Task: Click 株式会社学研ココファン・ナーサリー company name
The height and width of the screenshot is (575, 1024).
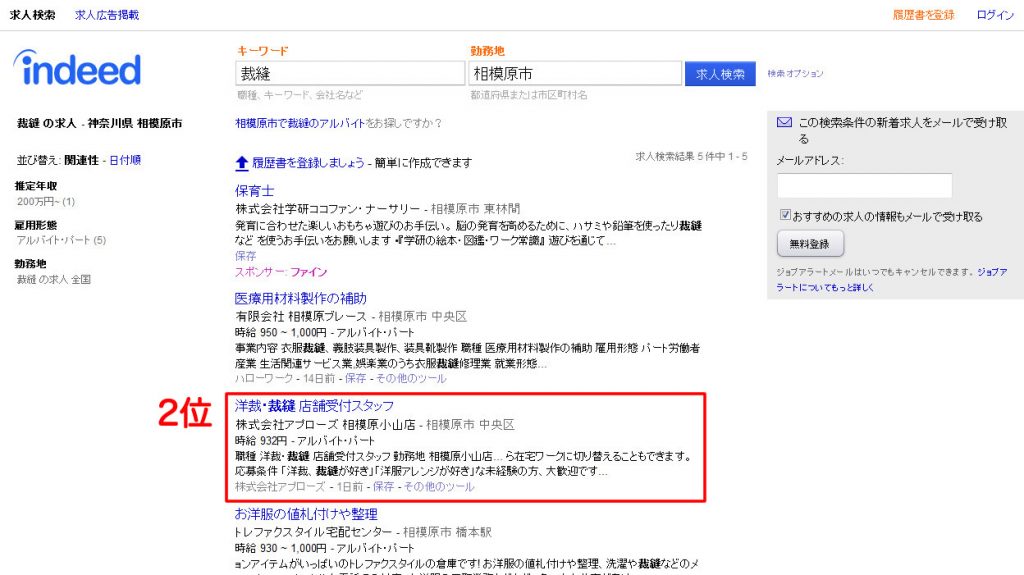Action: pyautogui.click(x=328, y=209)
